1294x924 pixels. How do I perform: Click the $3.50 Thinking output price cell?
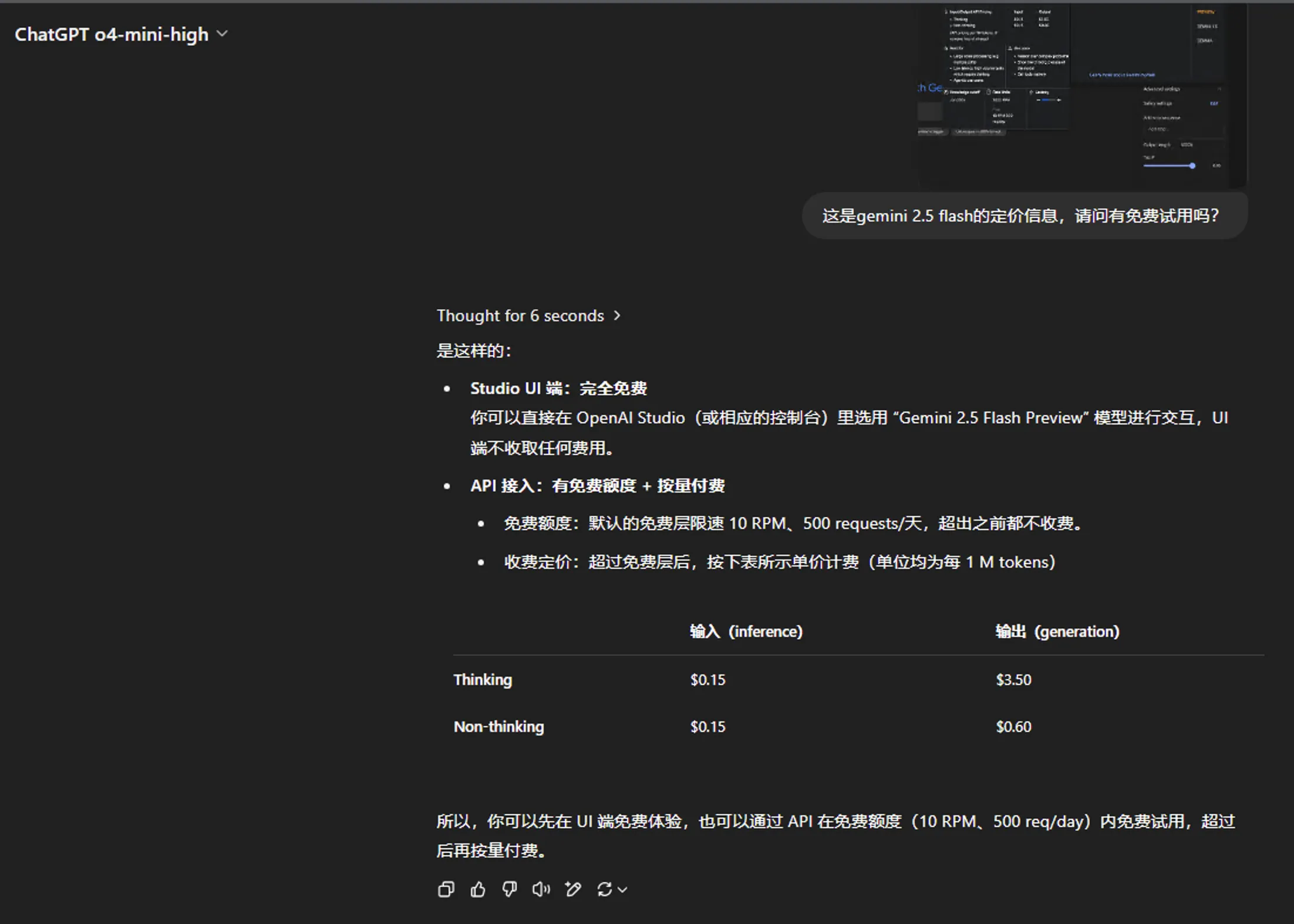tap(1013, 680)
